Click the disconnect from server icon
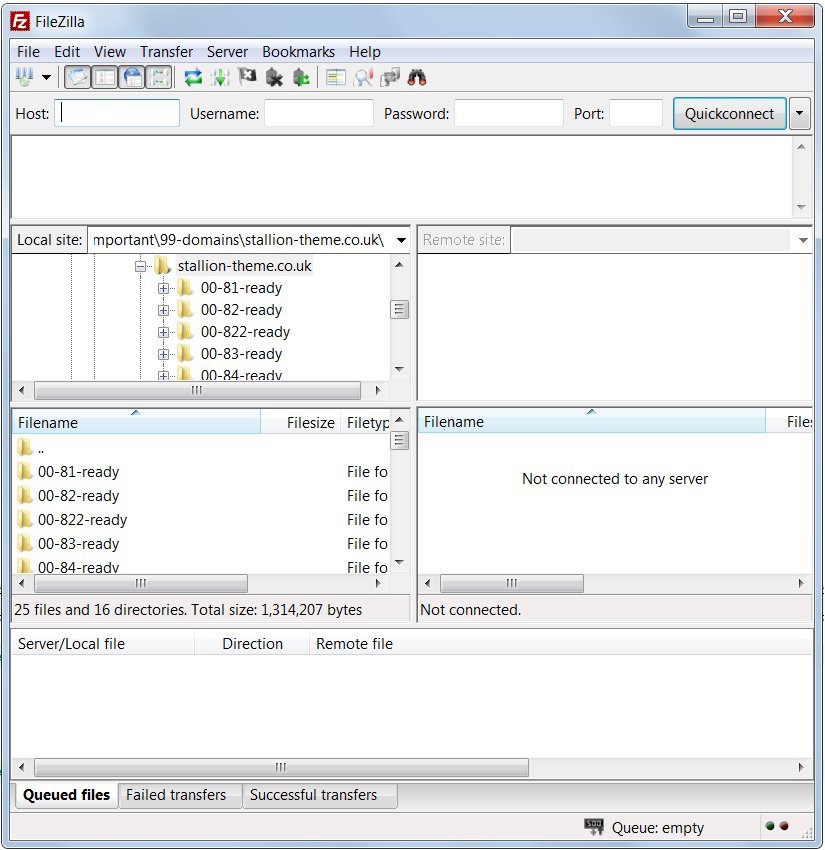Image resolution: width=825 pixels, height=850 pixels. point(274,78)
